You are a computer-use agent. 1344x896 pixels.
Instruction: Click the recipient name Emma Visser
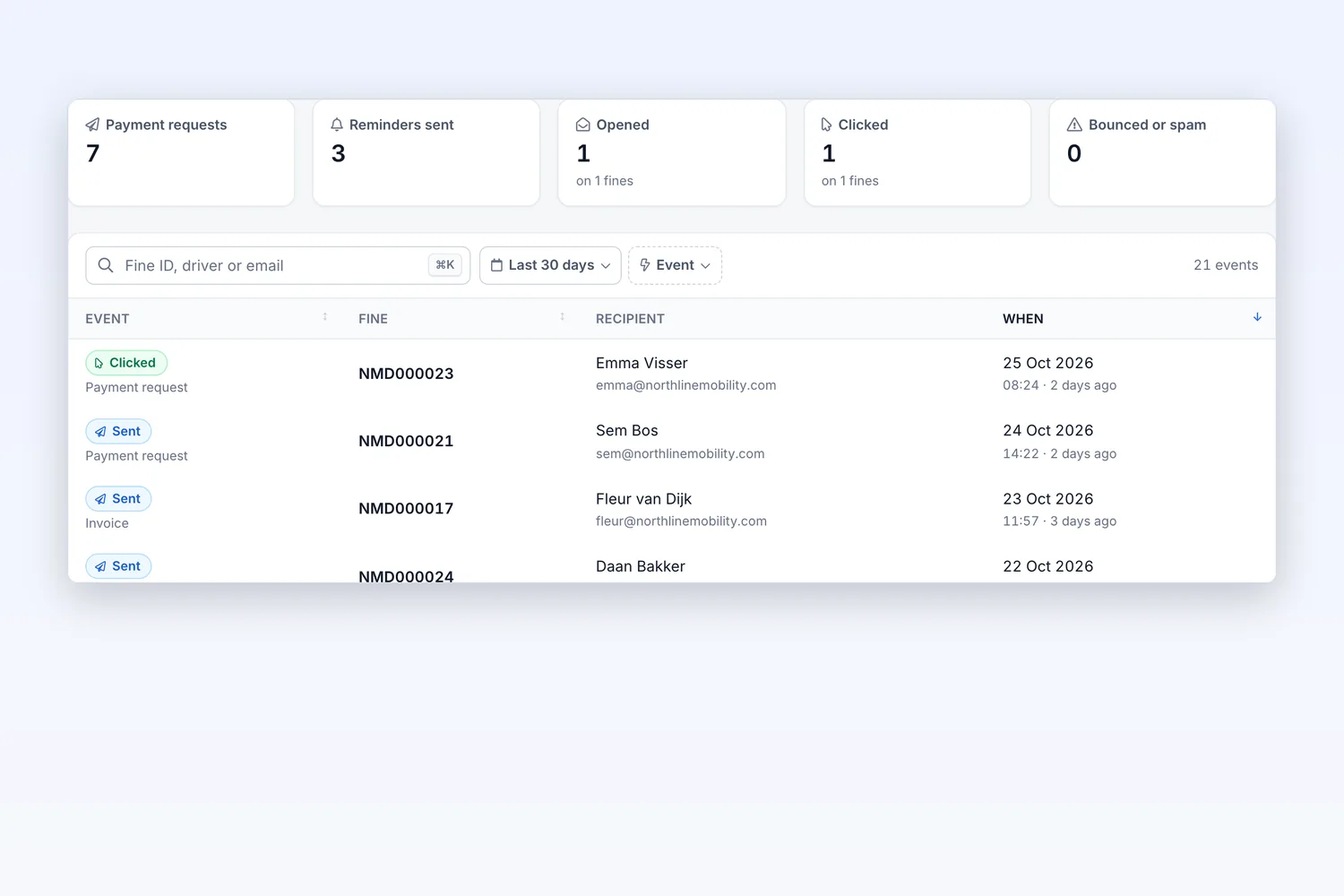(642, 363)
